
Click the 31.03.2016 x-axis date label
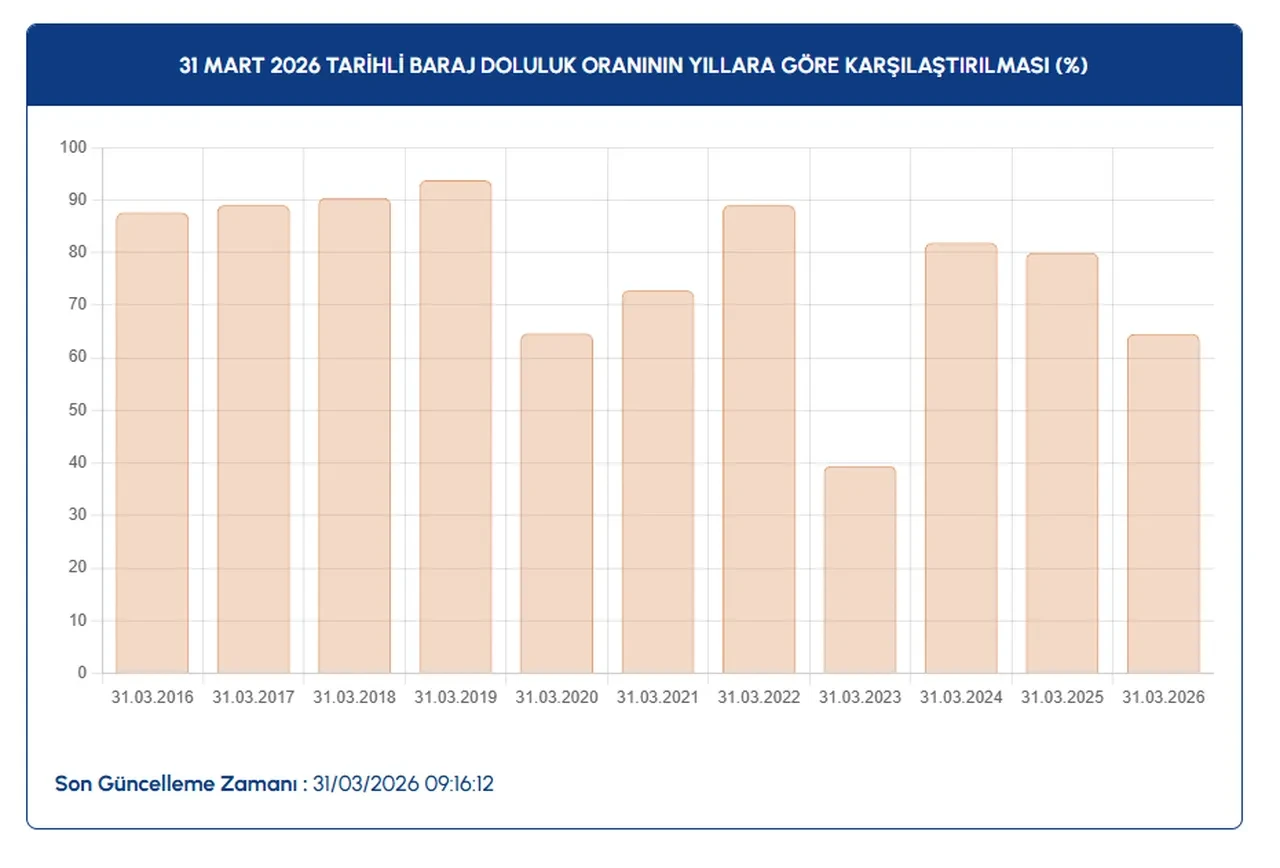click(x=152, y=697)
